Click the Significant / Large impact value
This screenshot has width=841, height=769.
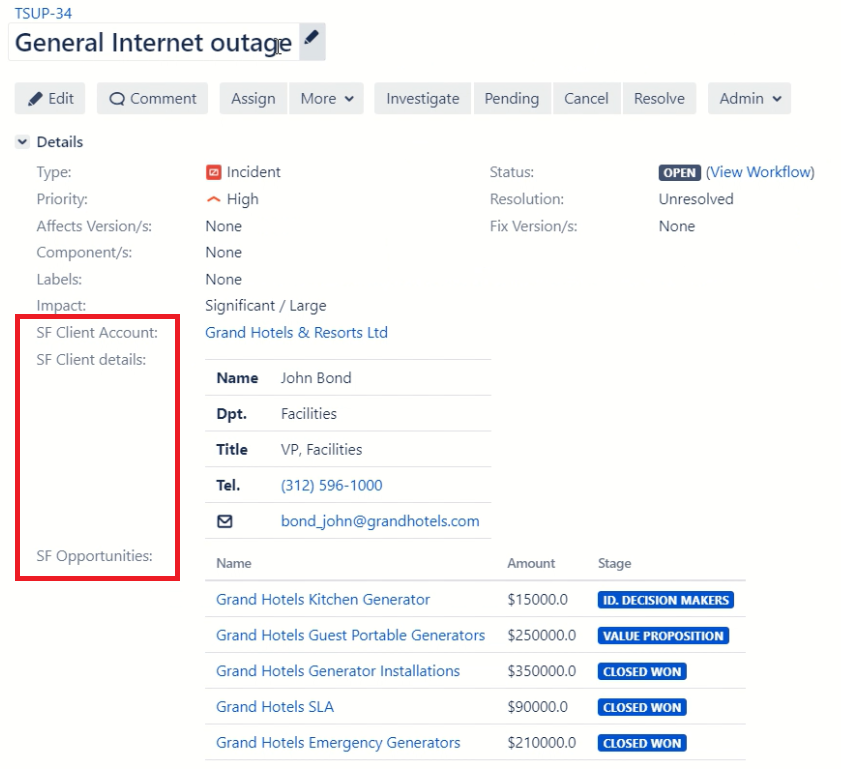265,306
